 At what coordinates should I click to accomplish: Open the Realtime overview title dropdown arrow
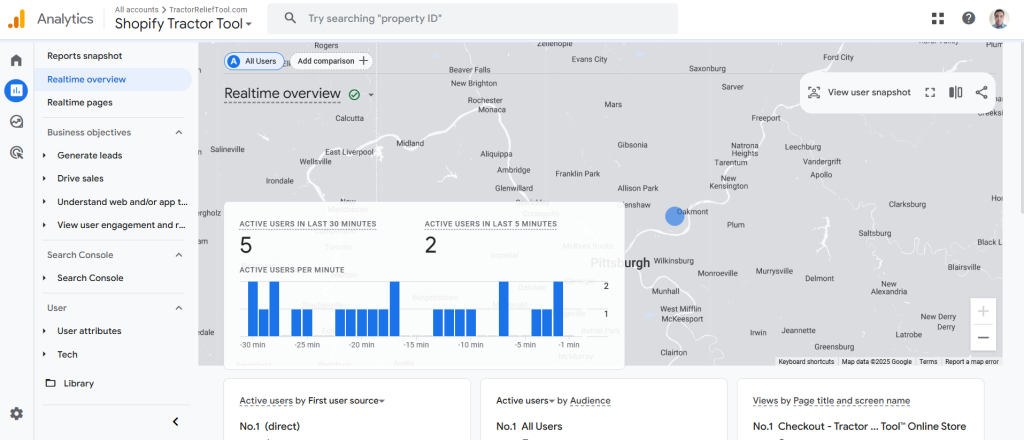(371, 95)
